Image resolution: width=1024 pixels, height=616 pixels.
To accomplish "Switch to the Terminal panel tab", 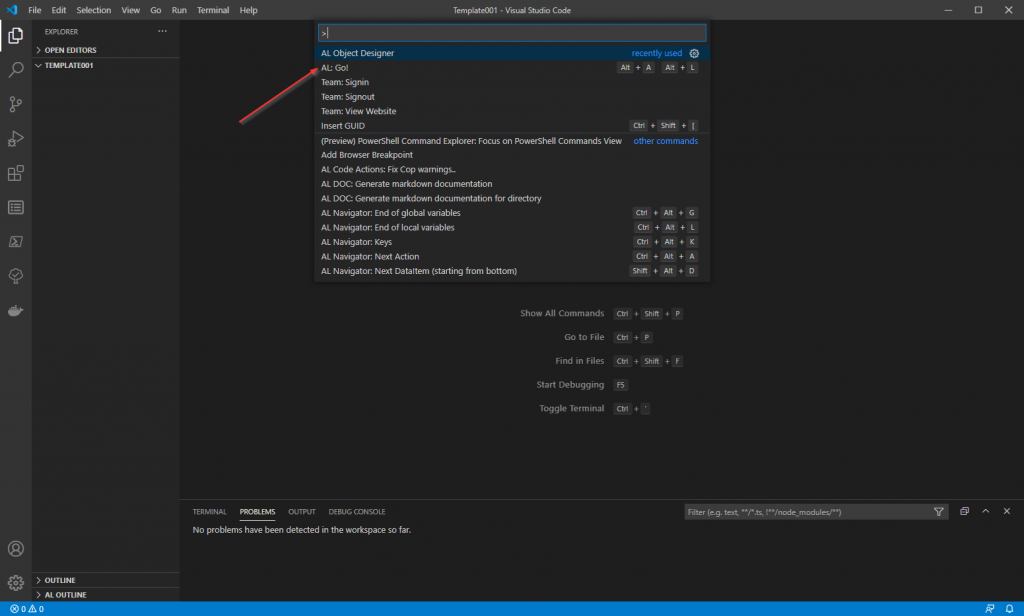I will [x=209, y=511].
